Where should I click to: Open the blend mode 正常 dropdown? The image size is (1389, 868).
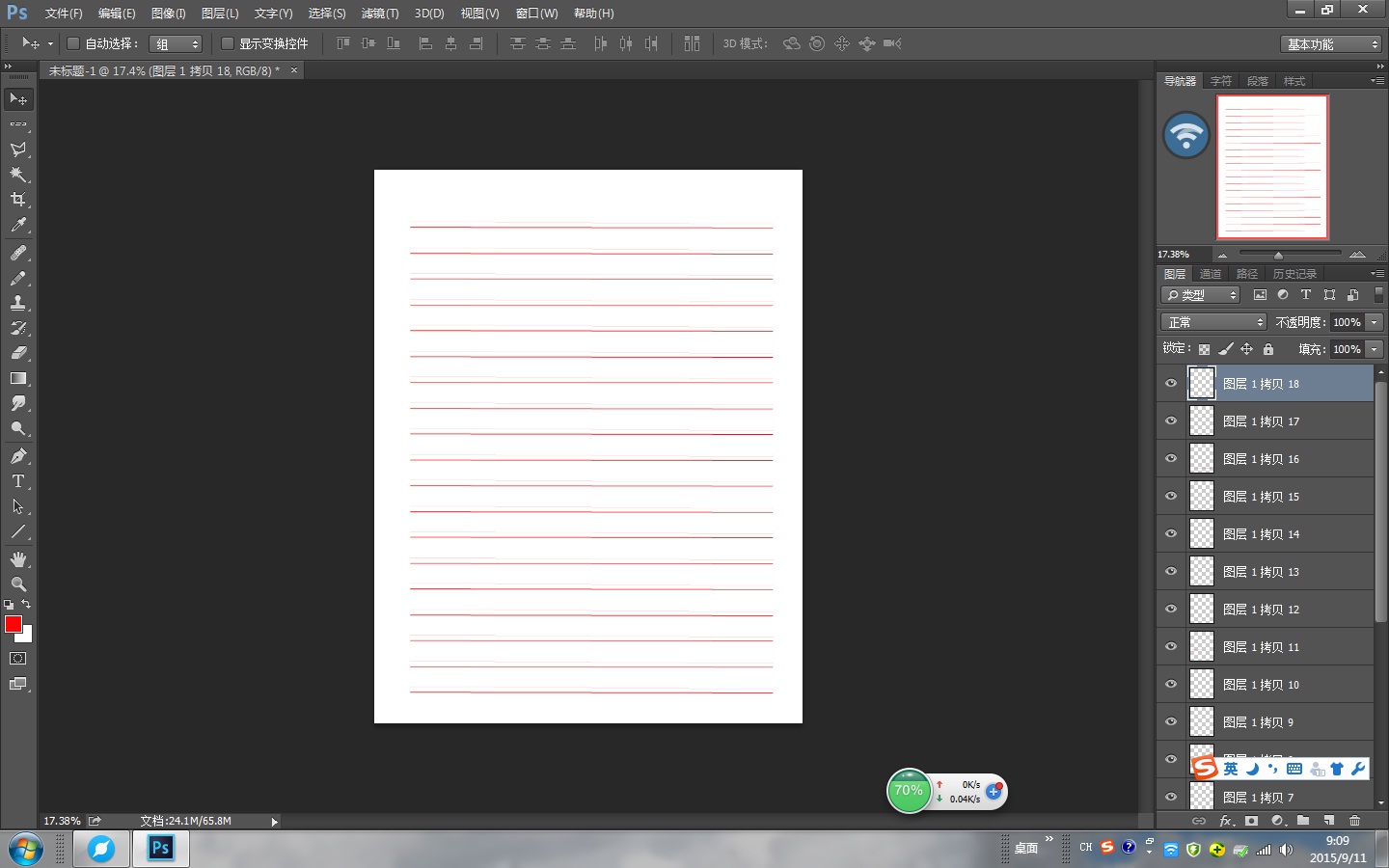pyautogui.click(x=1213, y=322)
